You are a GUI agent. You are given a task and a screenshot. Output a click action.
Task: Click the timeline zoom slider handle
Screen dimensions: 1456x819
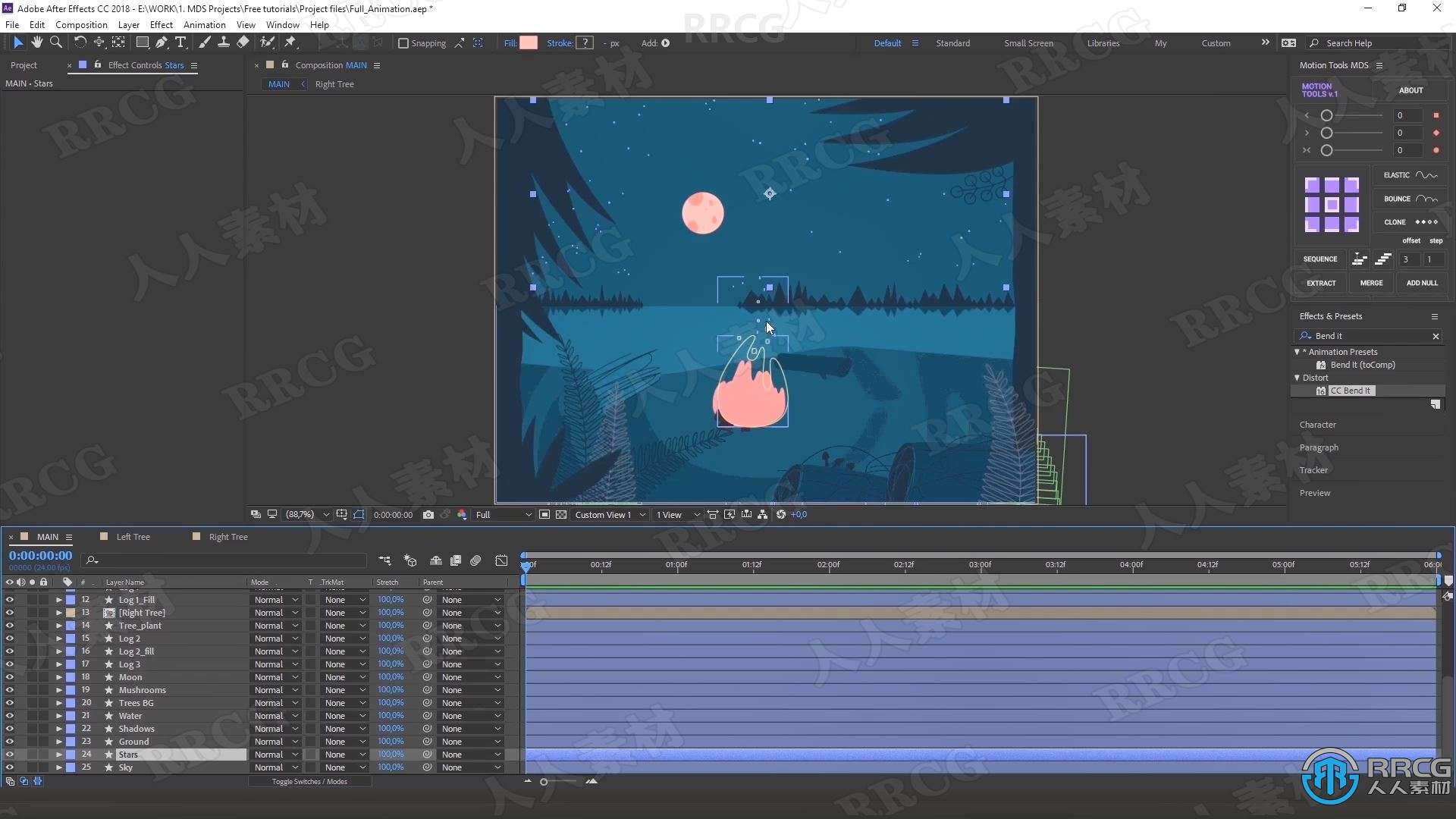(544, 782)
